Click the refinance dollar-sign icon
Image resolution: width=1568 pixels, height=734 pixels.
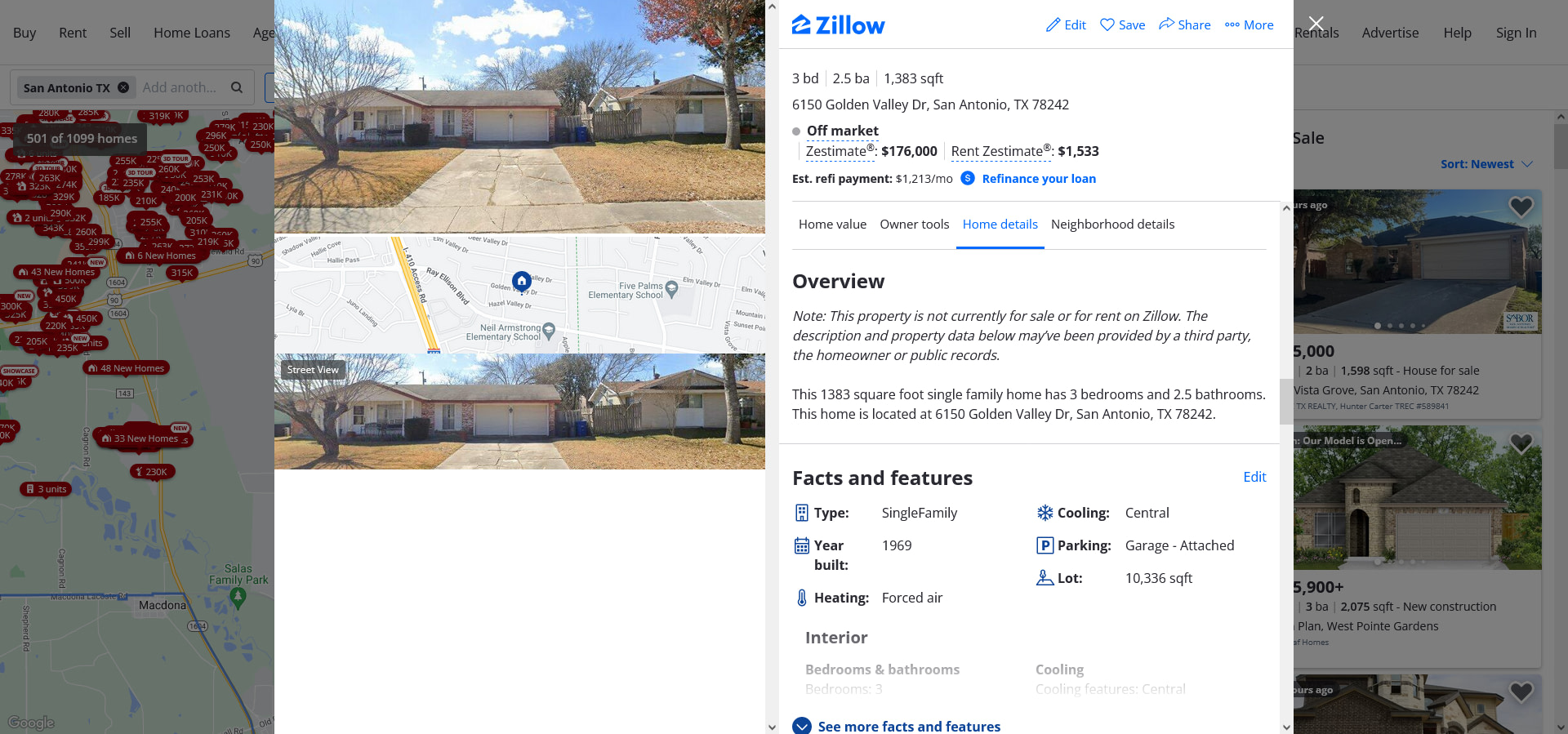tap(968, 178)
